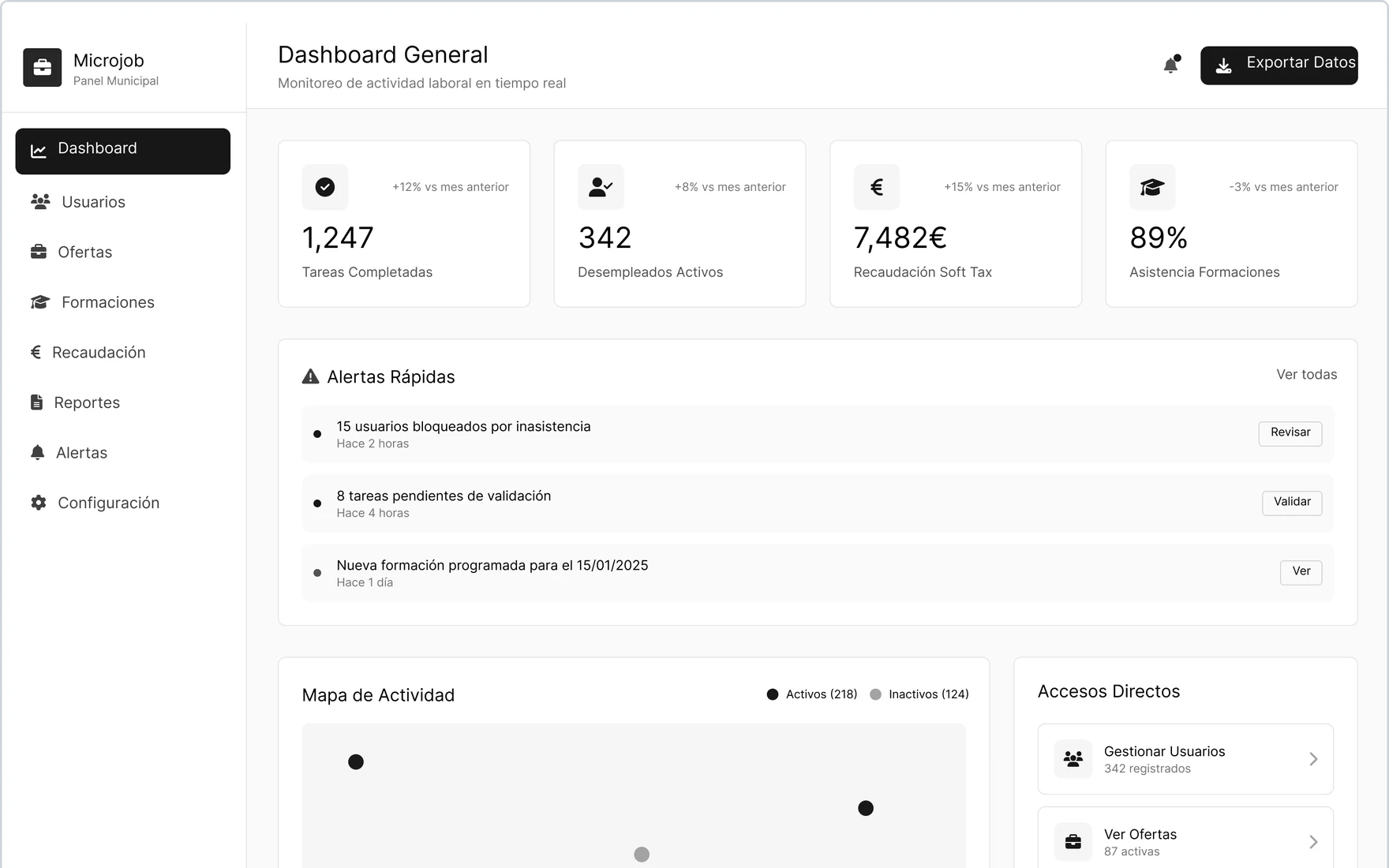Click the Inactivos (124) legend swatch
The width and height of the screenshot is (1389, 868).
point(875,694)
